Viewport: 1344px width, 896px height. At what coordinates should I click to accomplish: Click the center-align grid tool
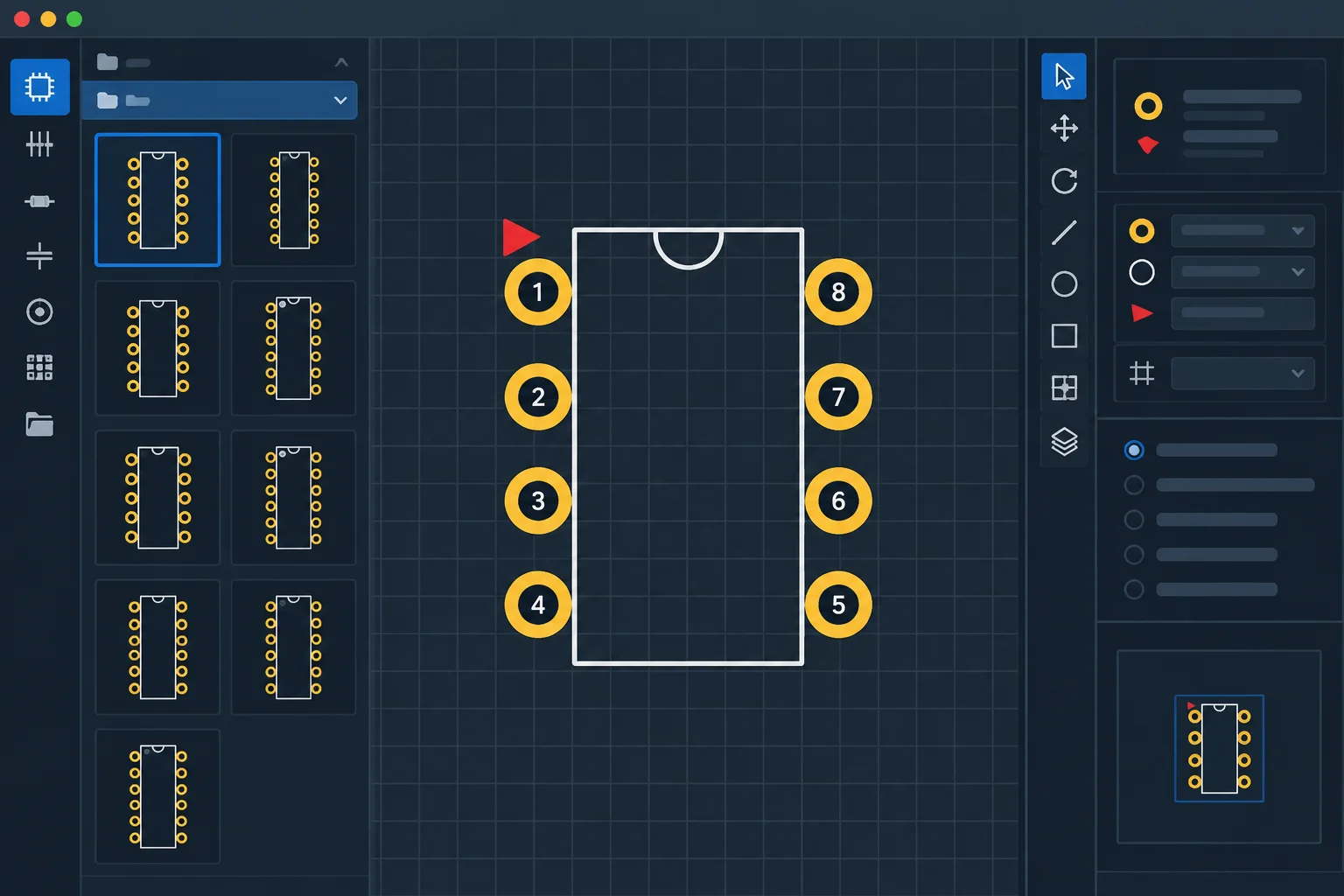[1064, 388]
